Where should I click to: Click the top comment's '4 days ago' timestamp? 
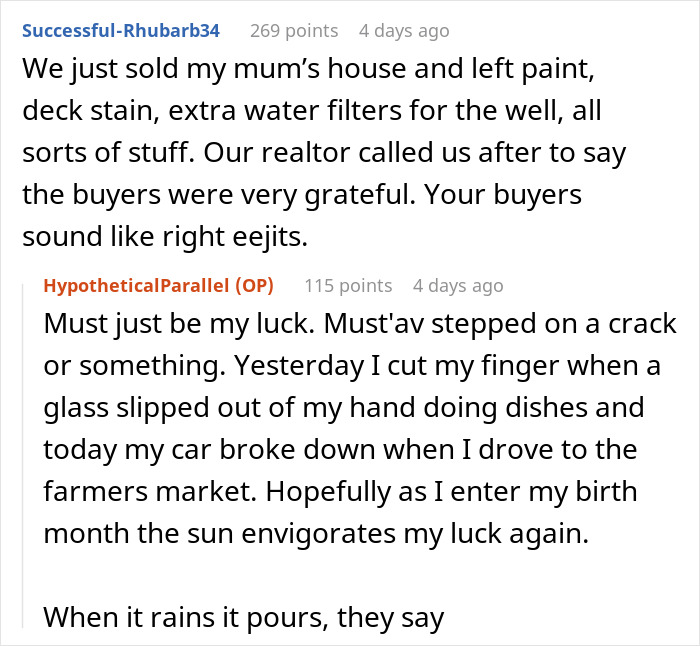click(404, 31)
